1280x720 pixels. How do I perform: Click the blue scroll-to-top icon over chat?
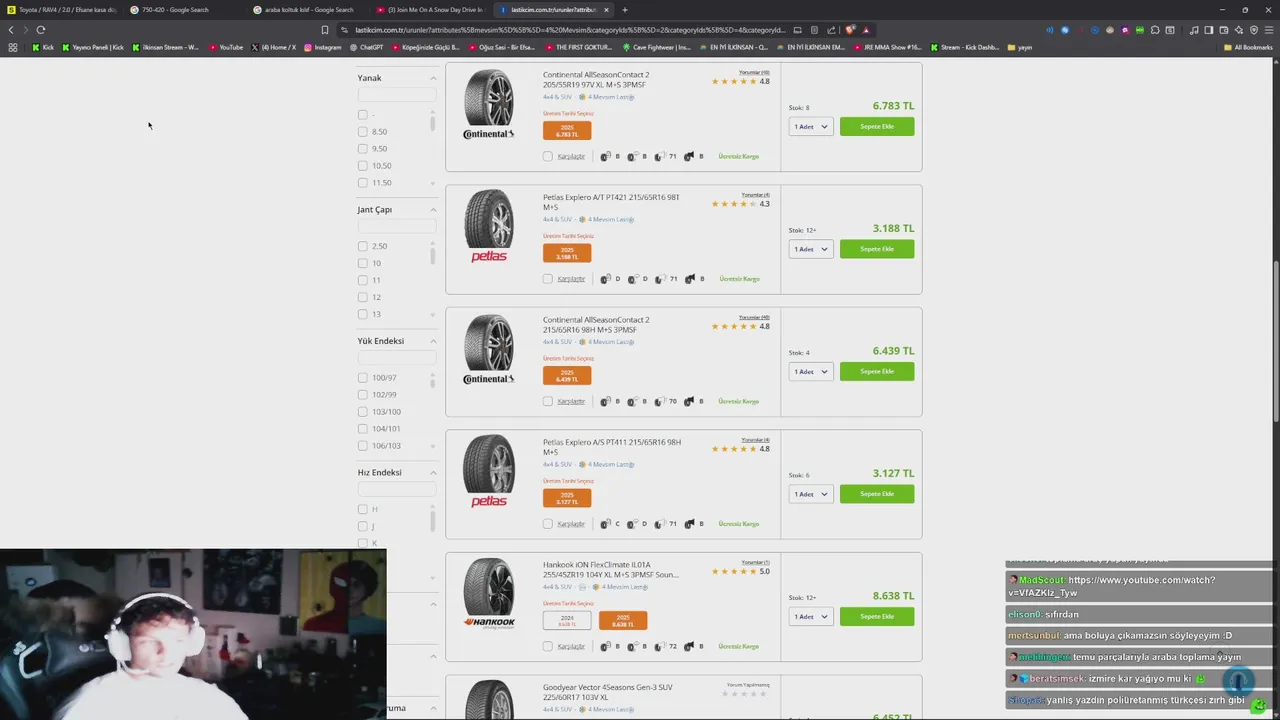pyautogui.click(x=1238, y=682)
